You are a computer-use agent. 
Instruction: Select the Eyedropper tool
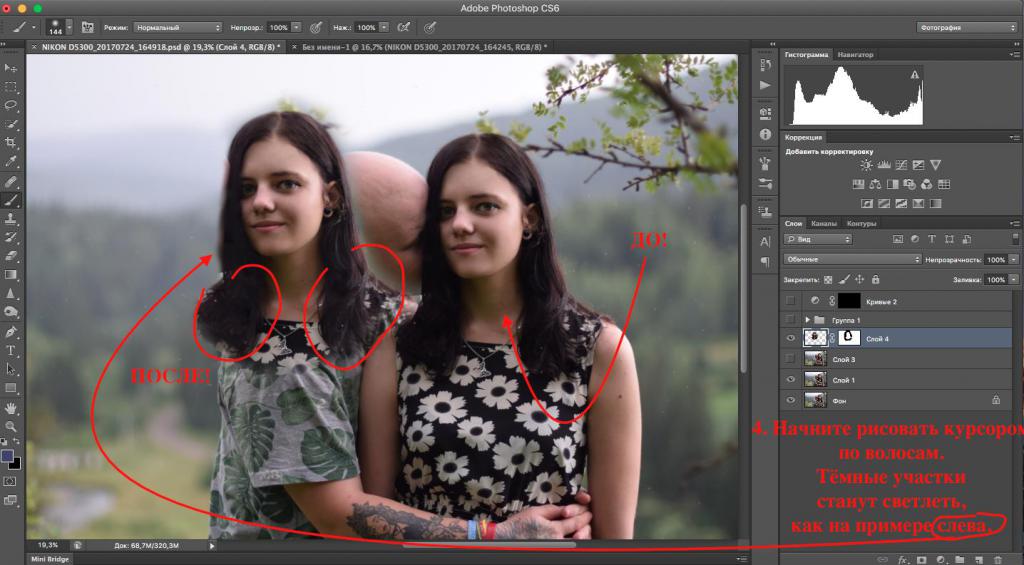pyautogui.click(x=10, y=161)
